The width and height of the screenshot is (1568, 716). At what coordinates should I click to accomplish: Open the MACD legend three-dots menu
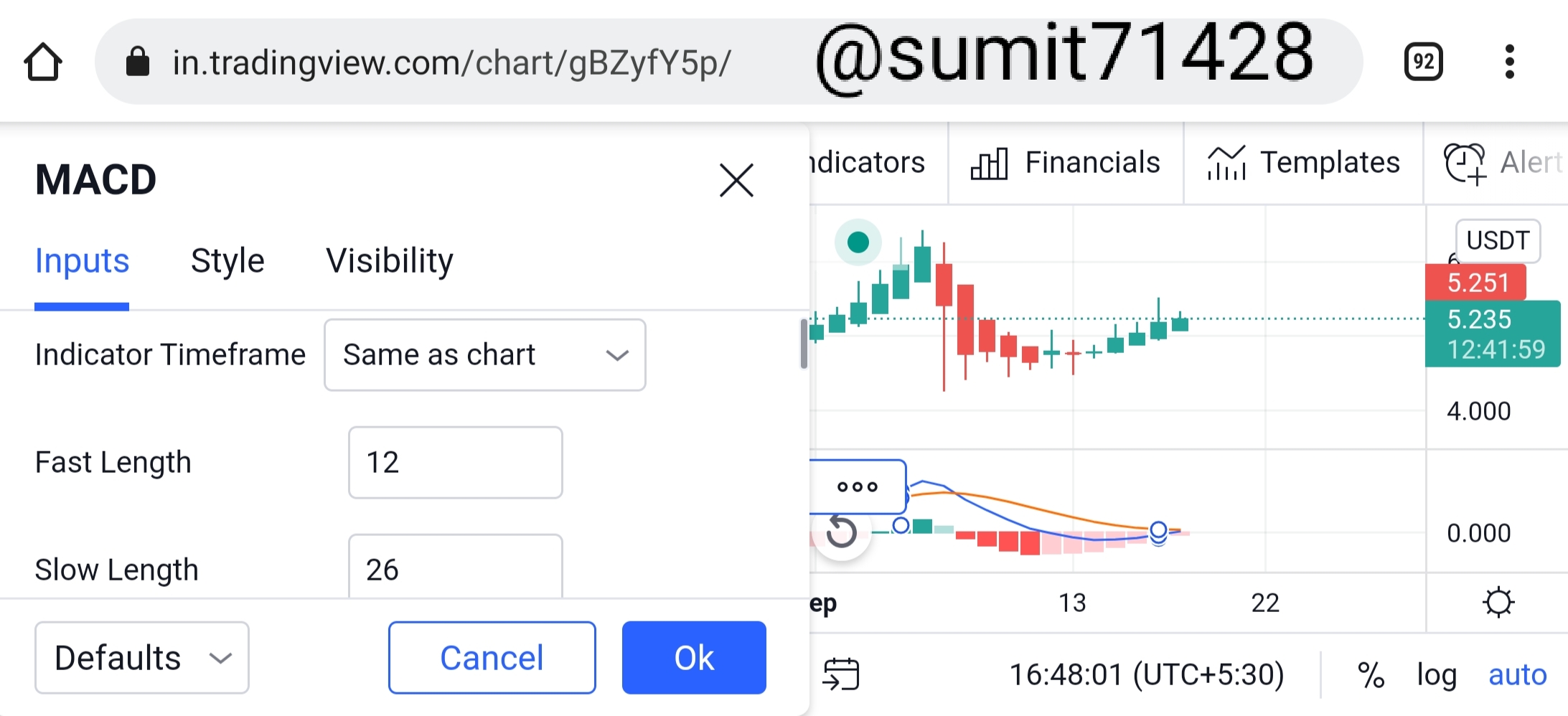(x=858, y=486)
